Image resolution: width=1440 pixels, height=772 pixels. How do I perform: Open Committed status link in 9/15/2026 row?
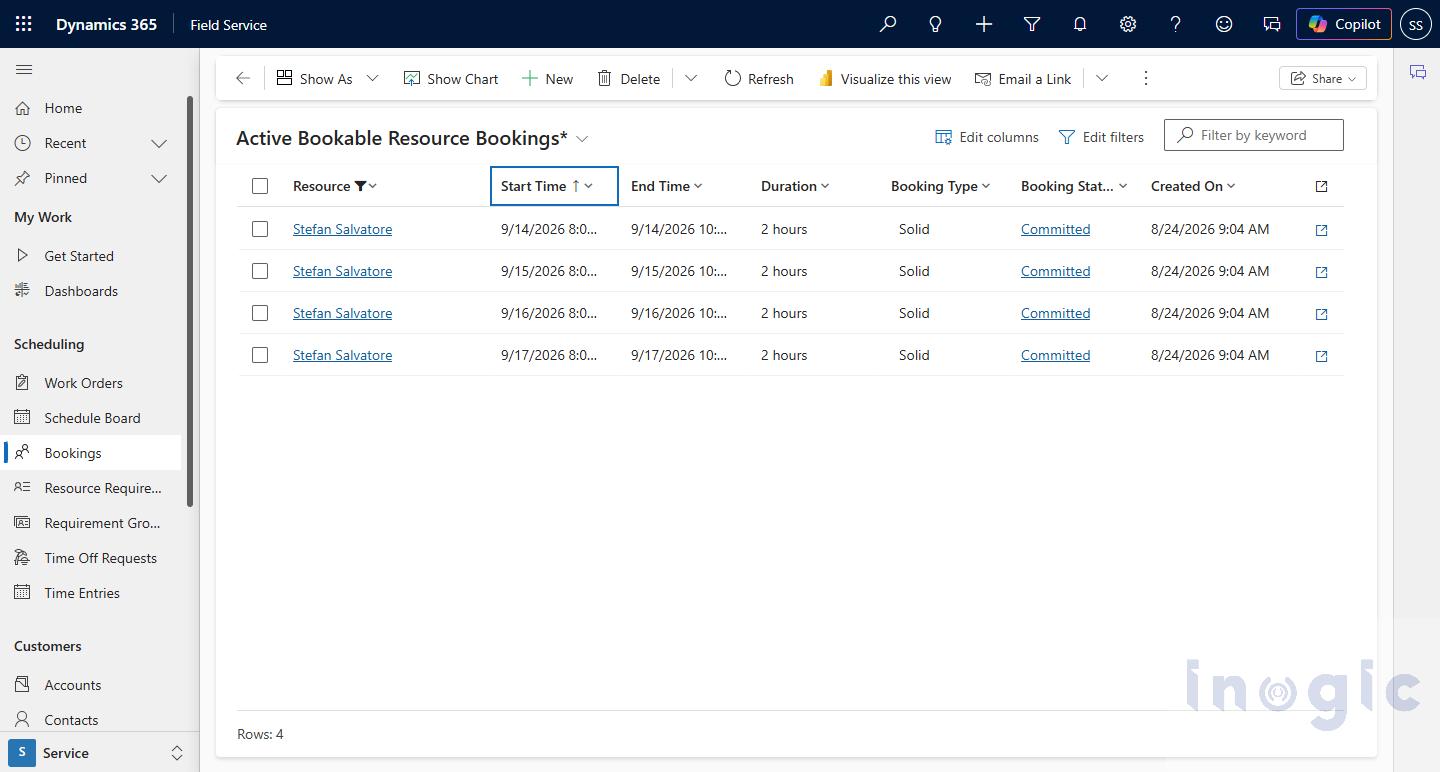(1055, 271)
